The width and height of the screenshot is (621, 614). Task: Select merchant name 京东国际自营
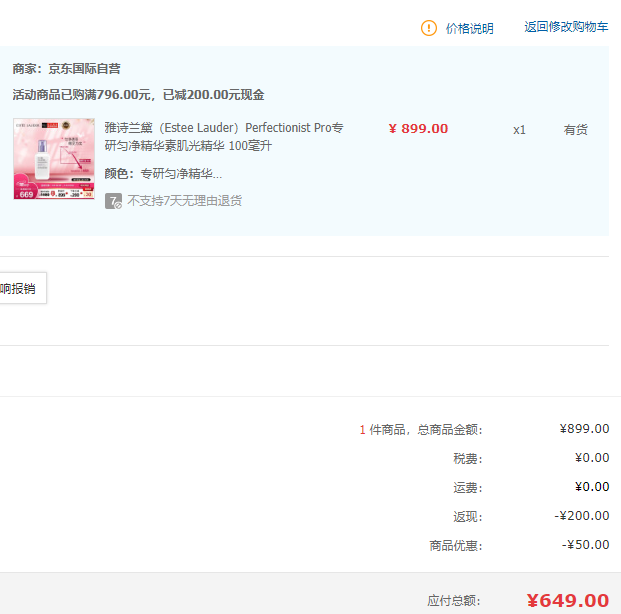click(x=84, y=69)
